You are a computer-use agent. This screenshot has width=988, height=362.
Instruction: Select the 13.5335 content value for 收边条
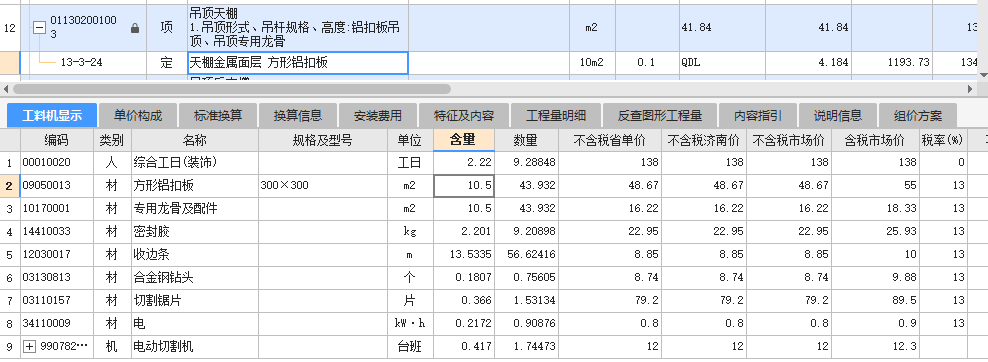(x=464, y=255)
